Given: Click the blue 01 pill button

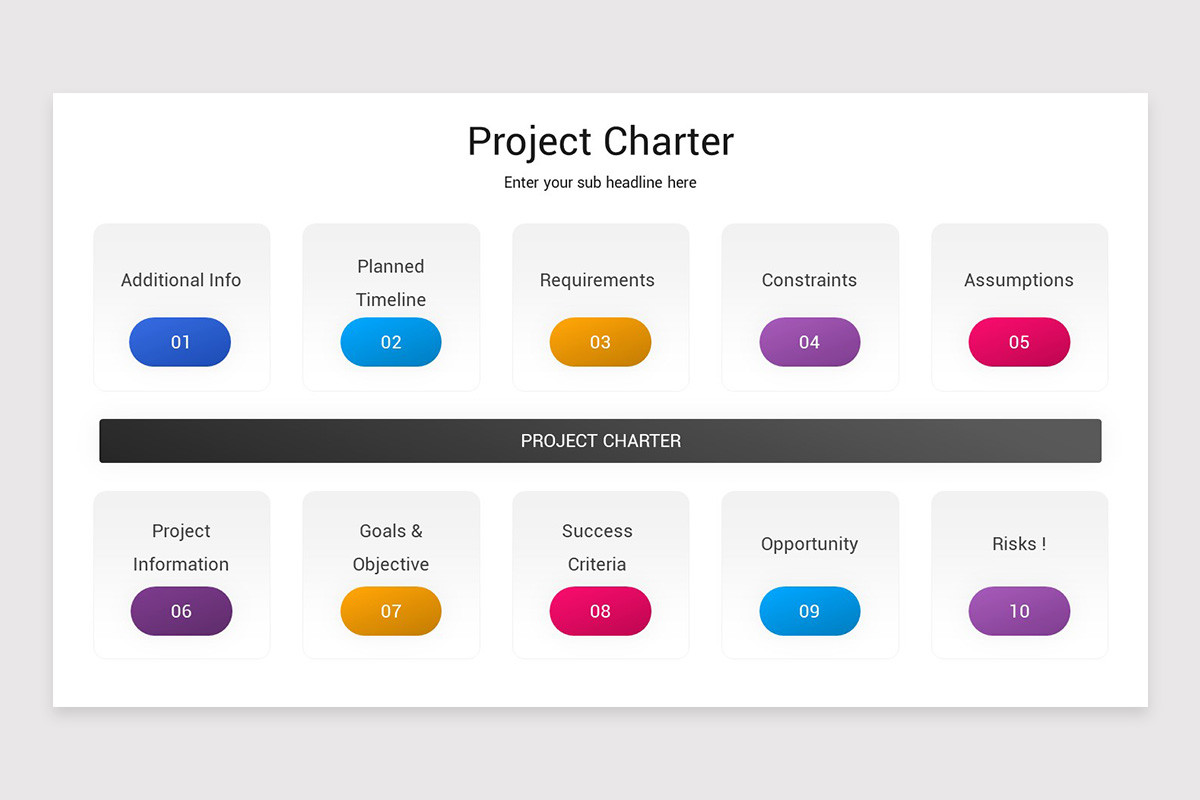Looking at the screenshot, I should (x=180, y=342).
